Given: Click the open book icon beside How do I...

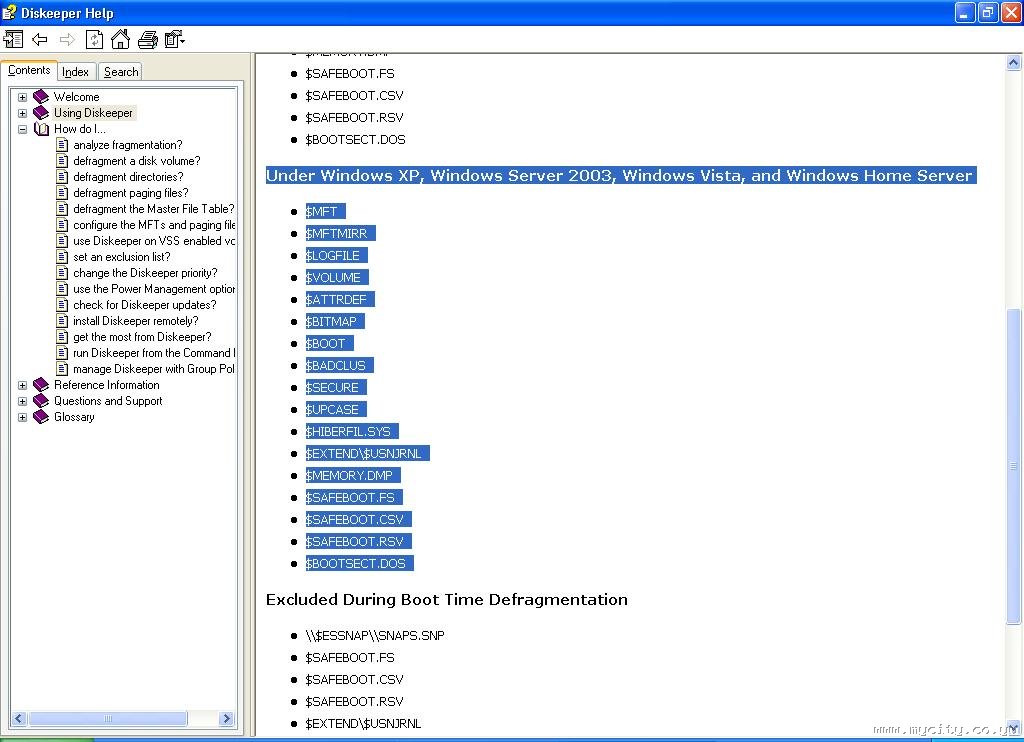Looking at the screenshot, I should click(41, 129).
